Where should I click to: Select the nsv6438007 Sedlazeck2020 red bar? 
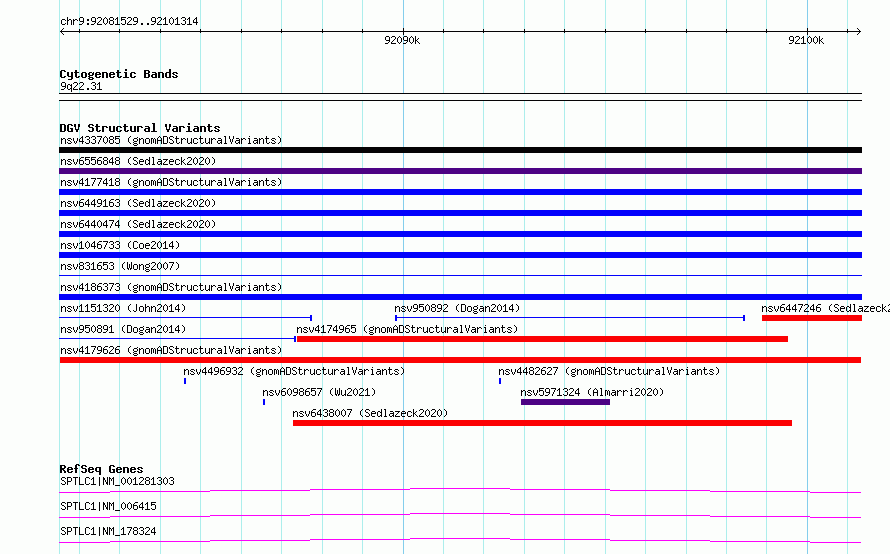[542, 423]
